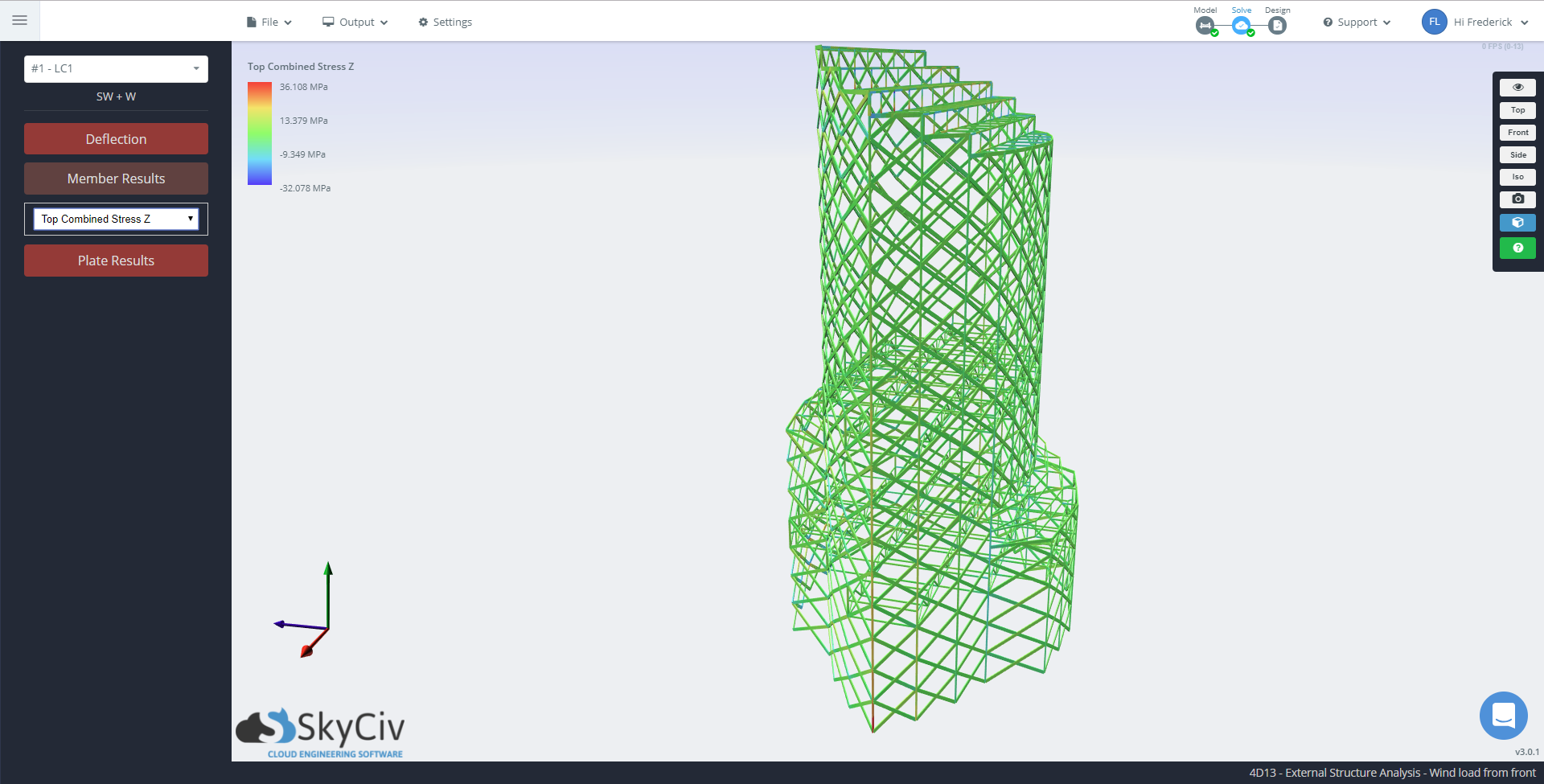Screen dimensions: 1544x784
Task: Click the green help question icon
Action: tap(1517, 248)
